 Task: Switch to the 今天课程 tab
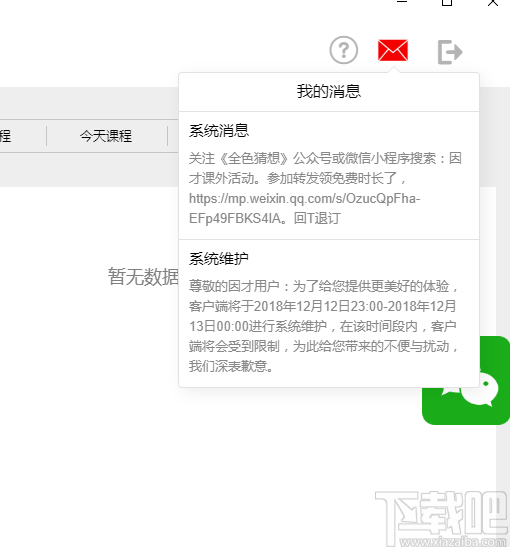[106, 136]
